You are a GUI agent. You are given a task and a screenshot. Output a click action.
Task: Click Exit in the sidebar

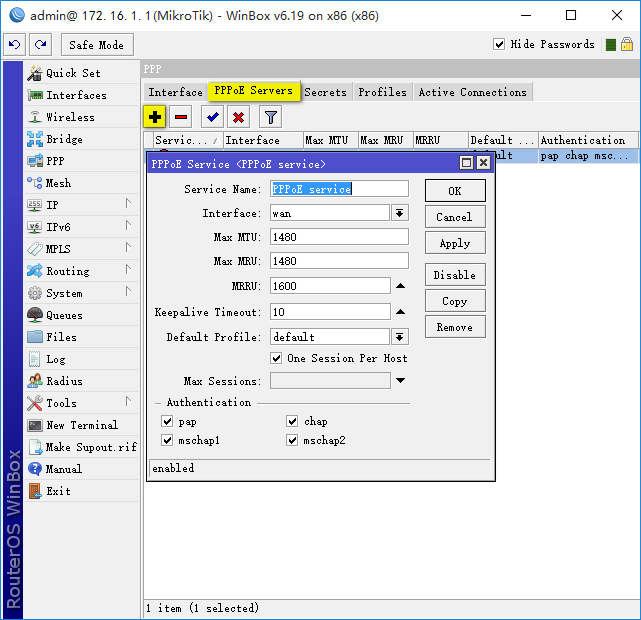tap(82, 491)
